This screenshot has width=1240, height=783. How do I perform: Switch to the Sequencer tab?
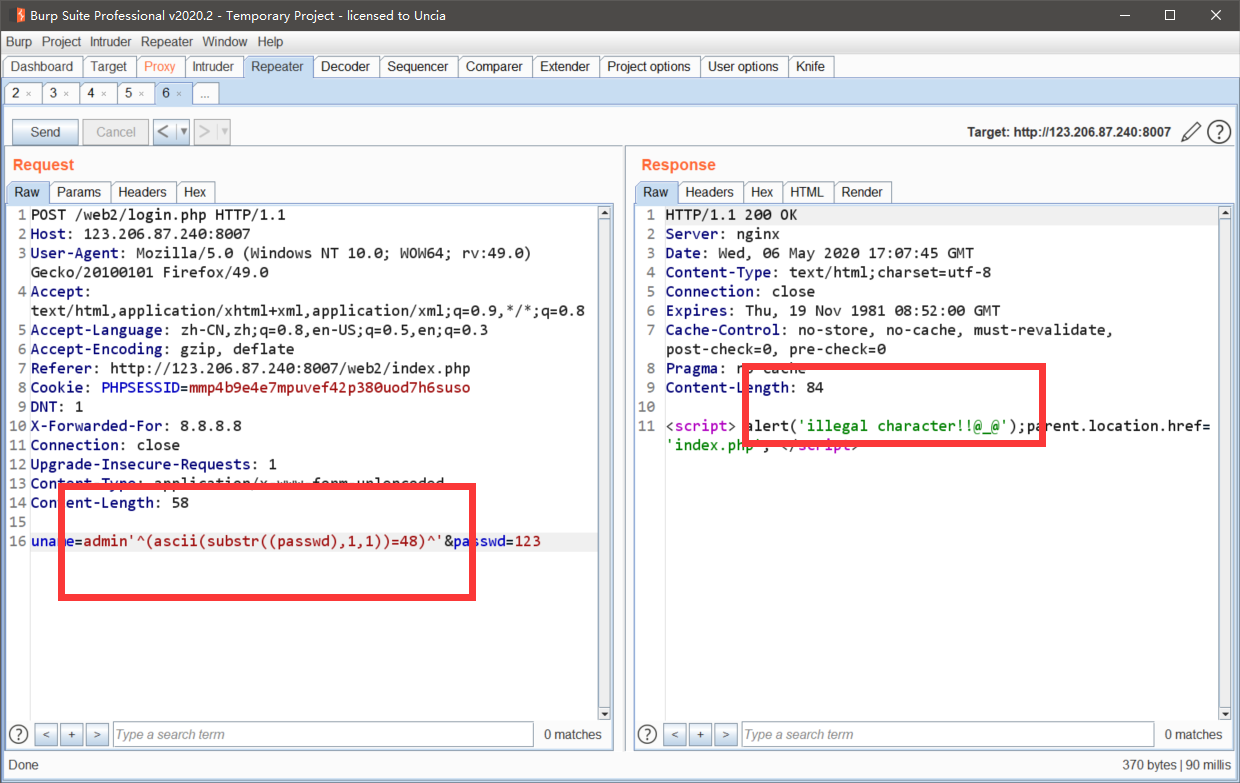coord(418,67)
